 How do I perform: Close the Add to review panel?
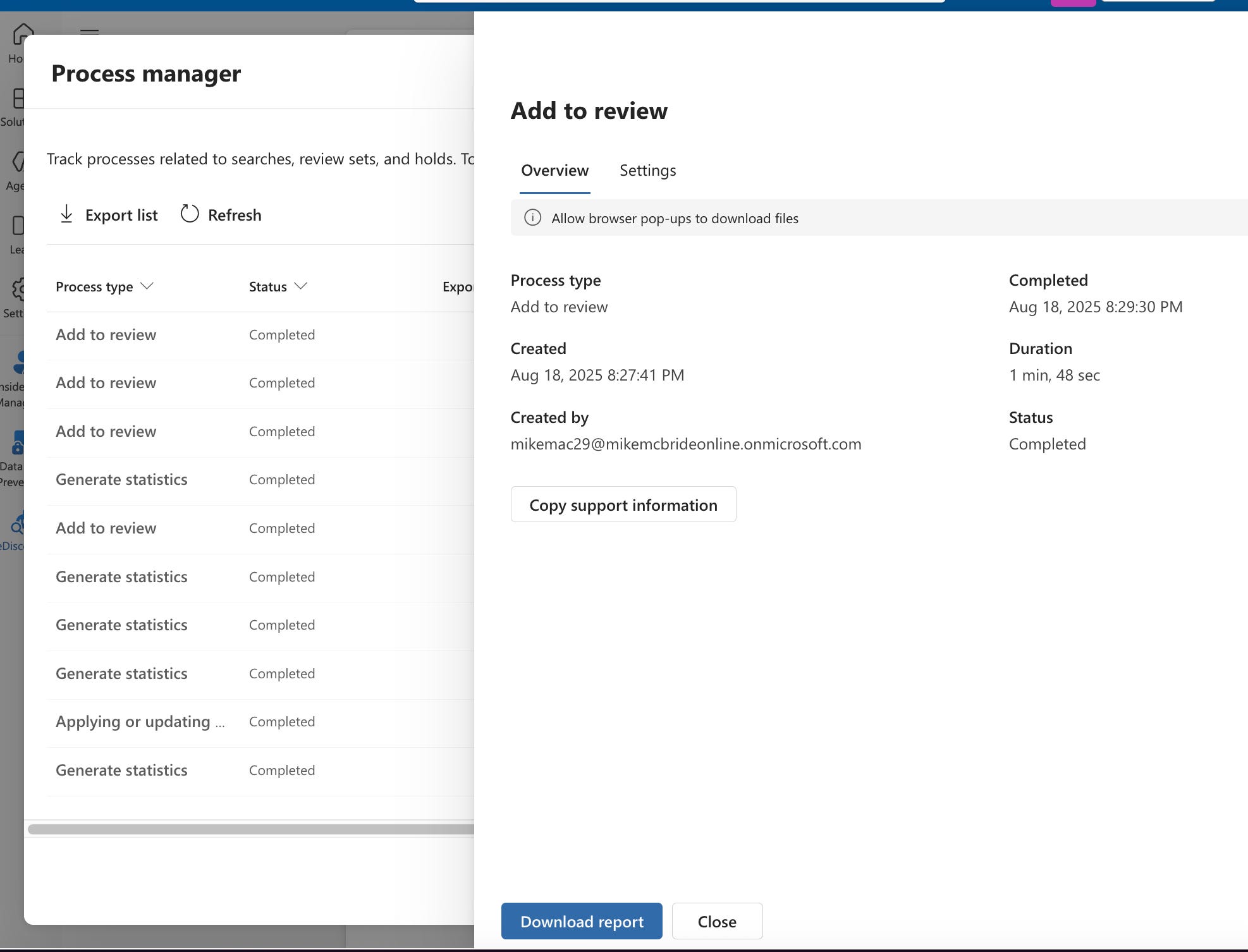coord(717,921)
